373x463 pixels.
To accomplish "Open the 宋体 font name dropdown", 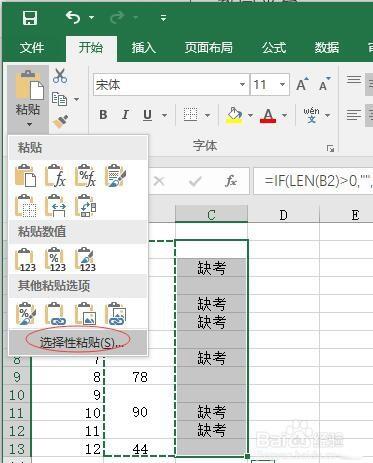I will point(243,84).
